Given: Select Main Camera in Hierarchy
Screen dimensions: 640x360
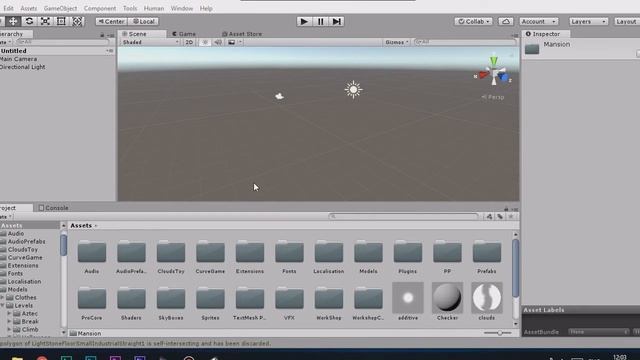Looking at the screenshot, I should click(18, 59).
